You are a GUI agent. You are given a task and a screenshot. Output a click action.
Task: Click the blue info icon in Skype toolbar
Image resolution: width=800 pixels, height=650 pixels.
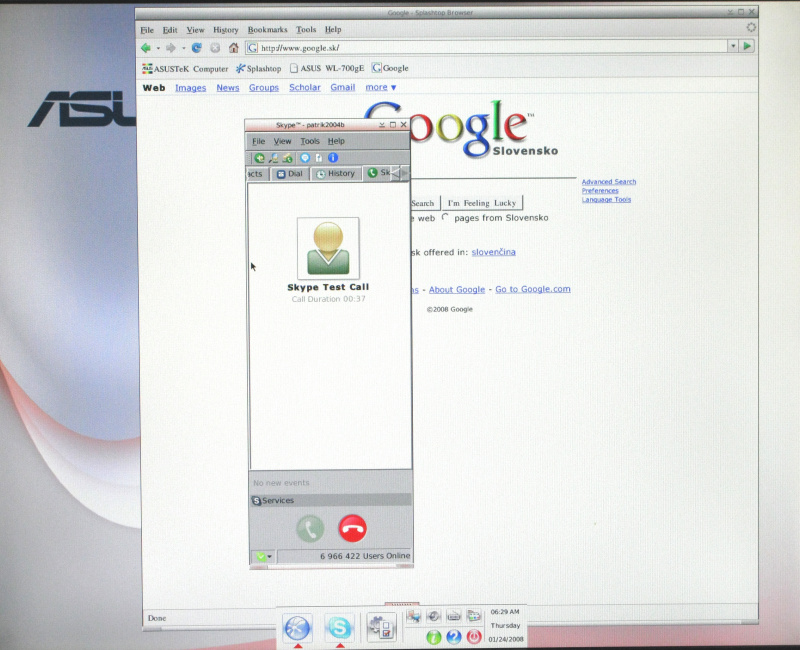[333, 158]
